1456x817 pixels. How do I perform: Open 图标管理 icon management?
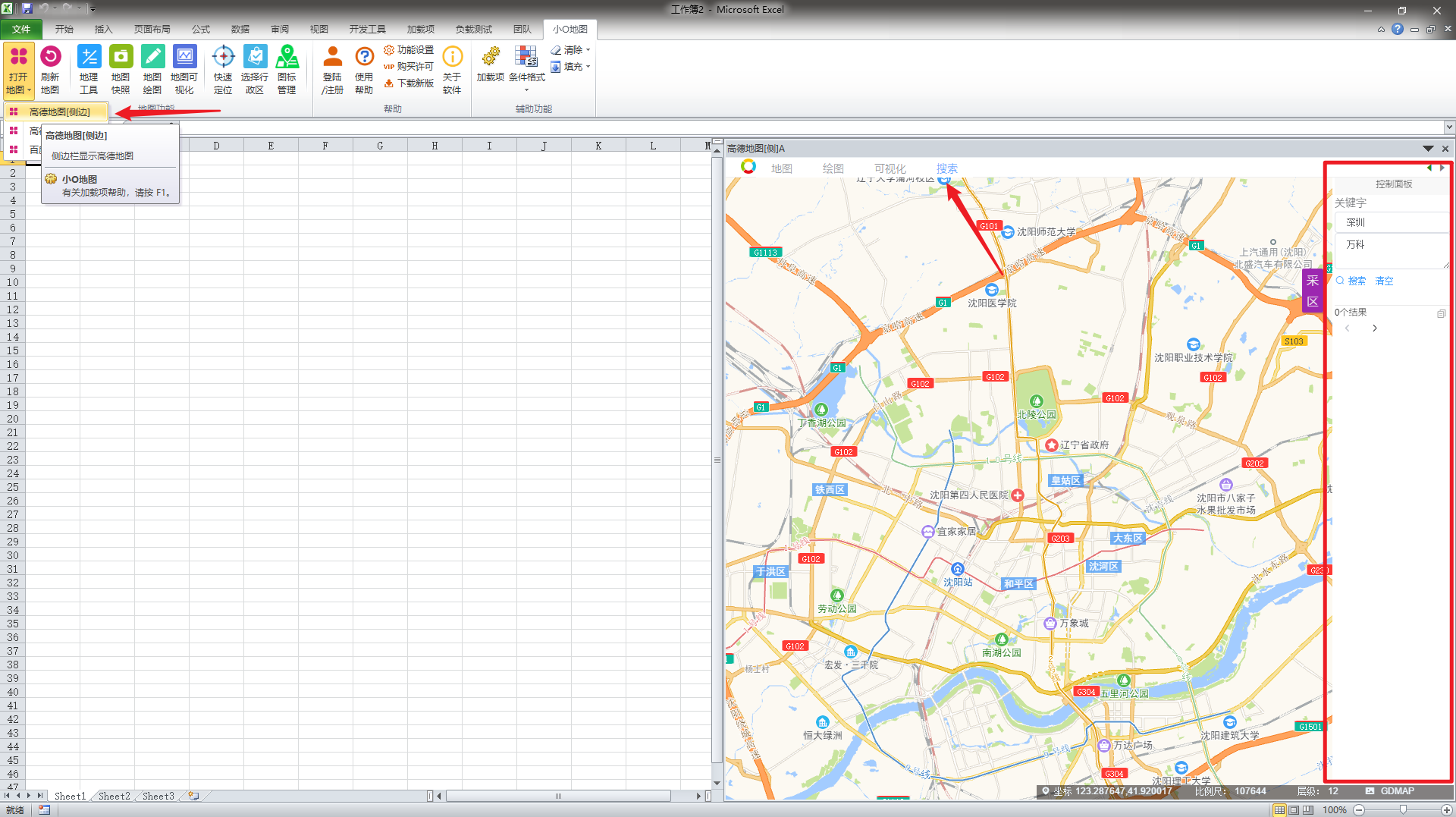click(287, 70)
